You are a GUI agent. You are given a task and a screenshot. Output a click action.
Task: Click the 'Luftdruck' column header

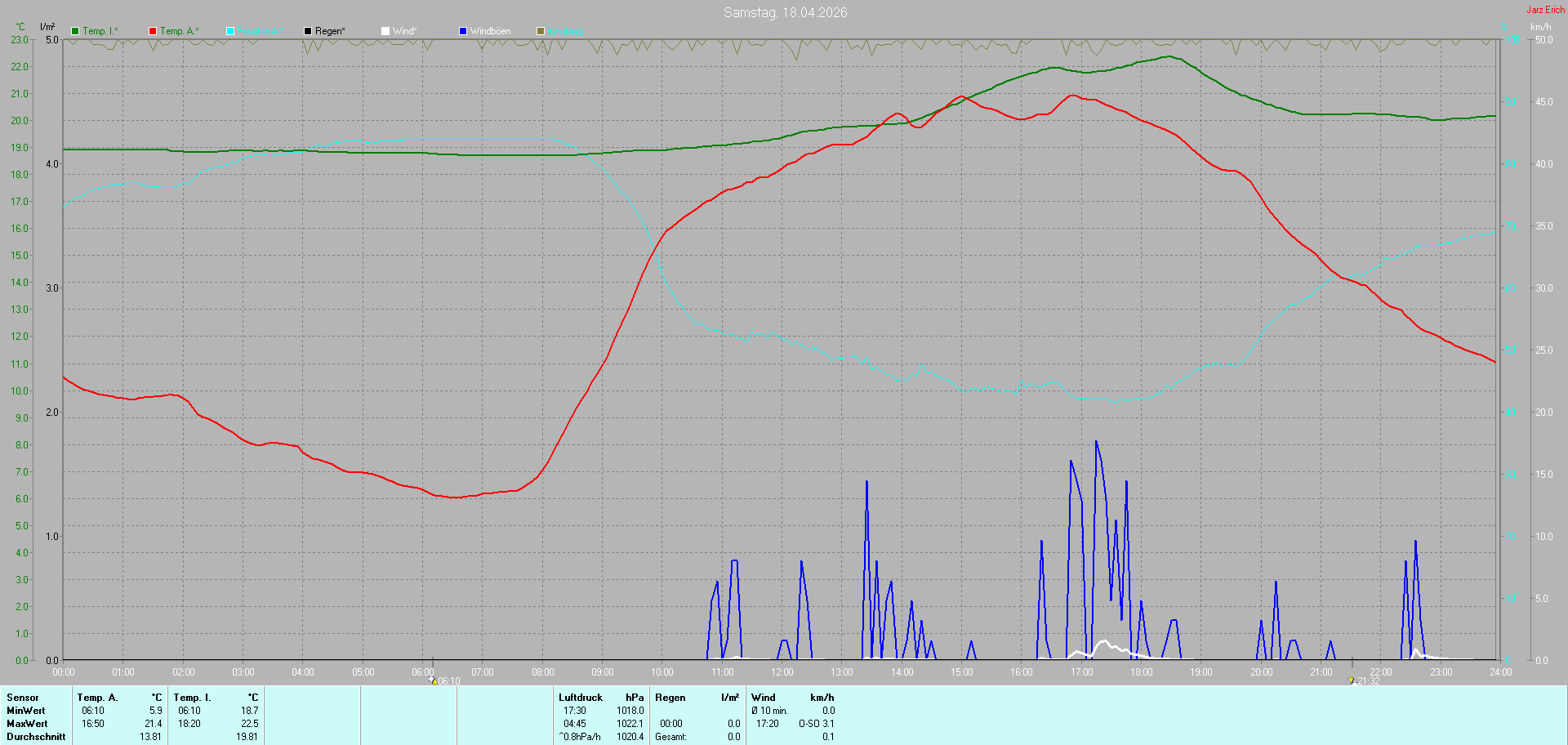point(581,698)
